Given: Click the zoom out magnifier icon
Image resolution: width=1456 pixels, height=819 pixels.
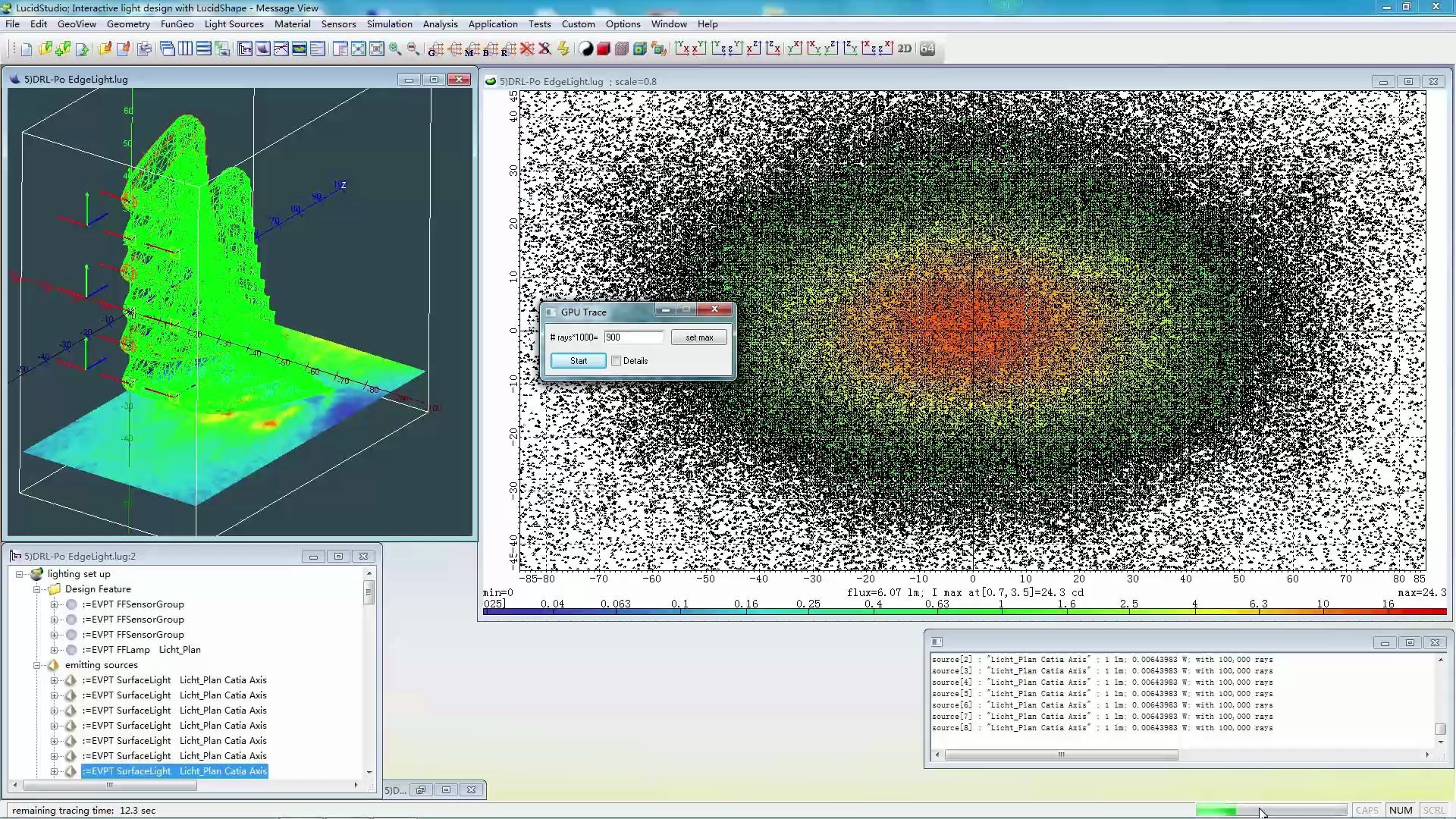Looking at the screenshot, I should tap(413, 49).
